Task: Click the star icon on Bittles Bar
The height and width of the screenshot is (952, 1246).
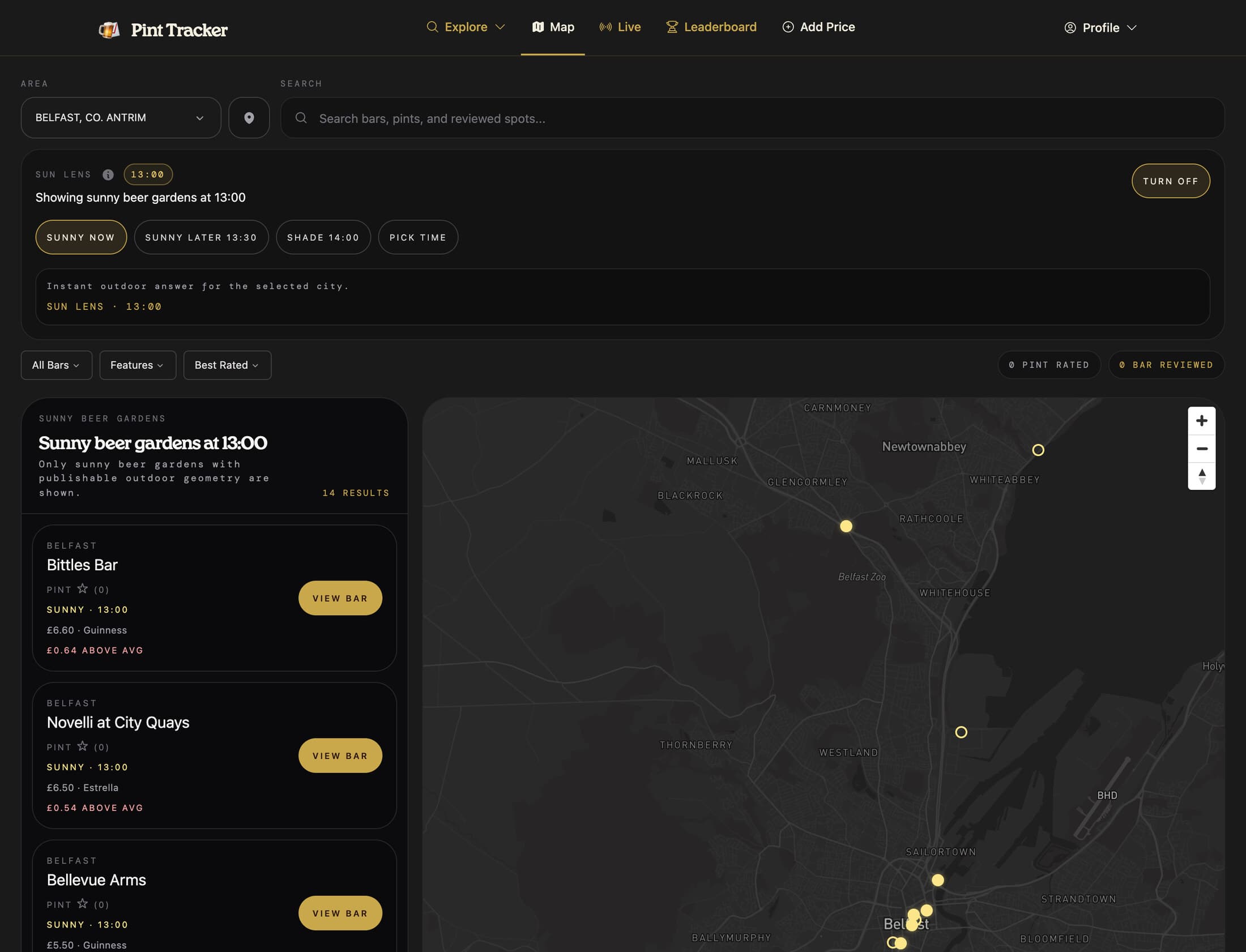Action: [x=82, y=589]
